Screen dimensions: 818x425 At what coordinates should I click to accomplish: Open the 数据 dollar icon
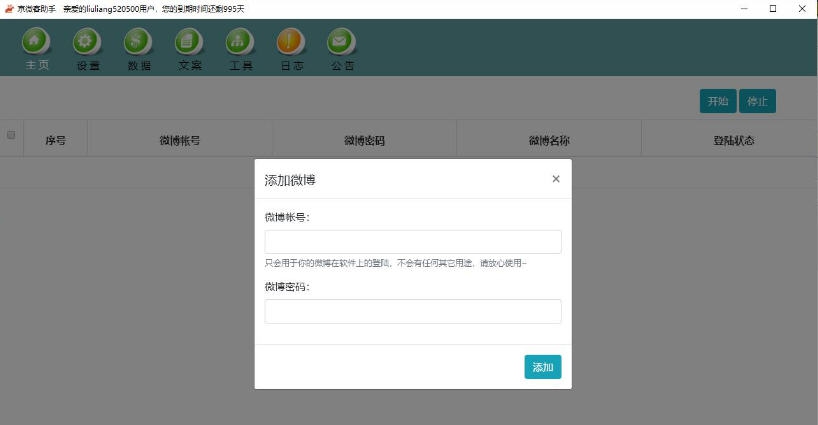(x=138, y=42)
